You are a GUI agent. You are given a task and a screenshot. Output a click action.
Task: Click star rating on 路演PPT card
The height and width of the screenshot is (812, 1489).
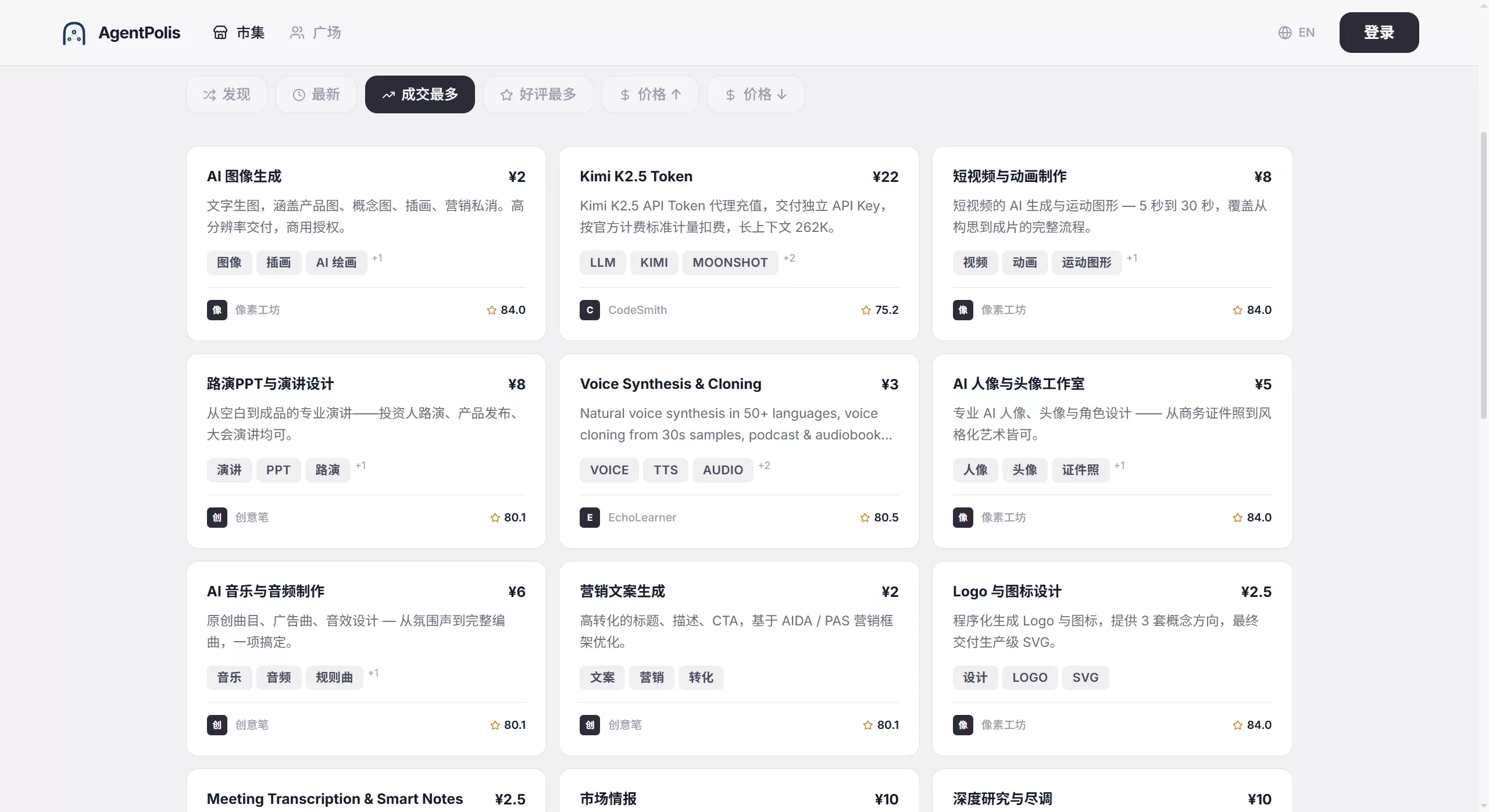click(x=508, y=517)
